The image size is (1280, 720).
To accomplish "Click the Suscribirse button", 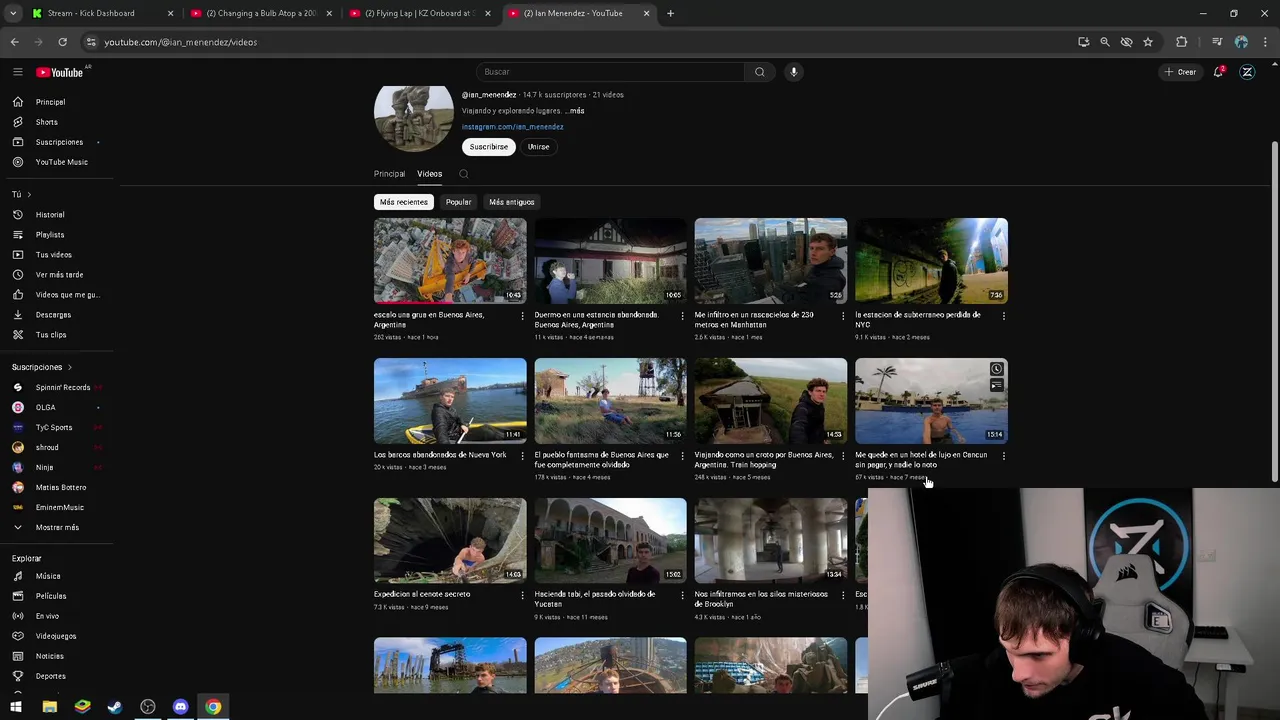I will (x=489, y=147).
